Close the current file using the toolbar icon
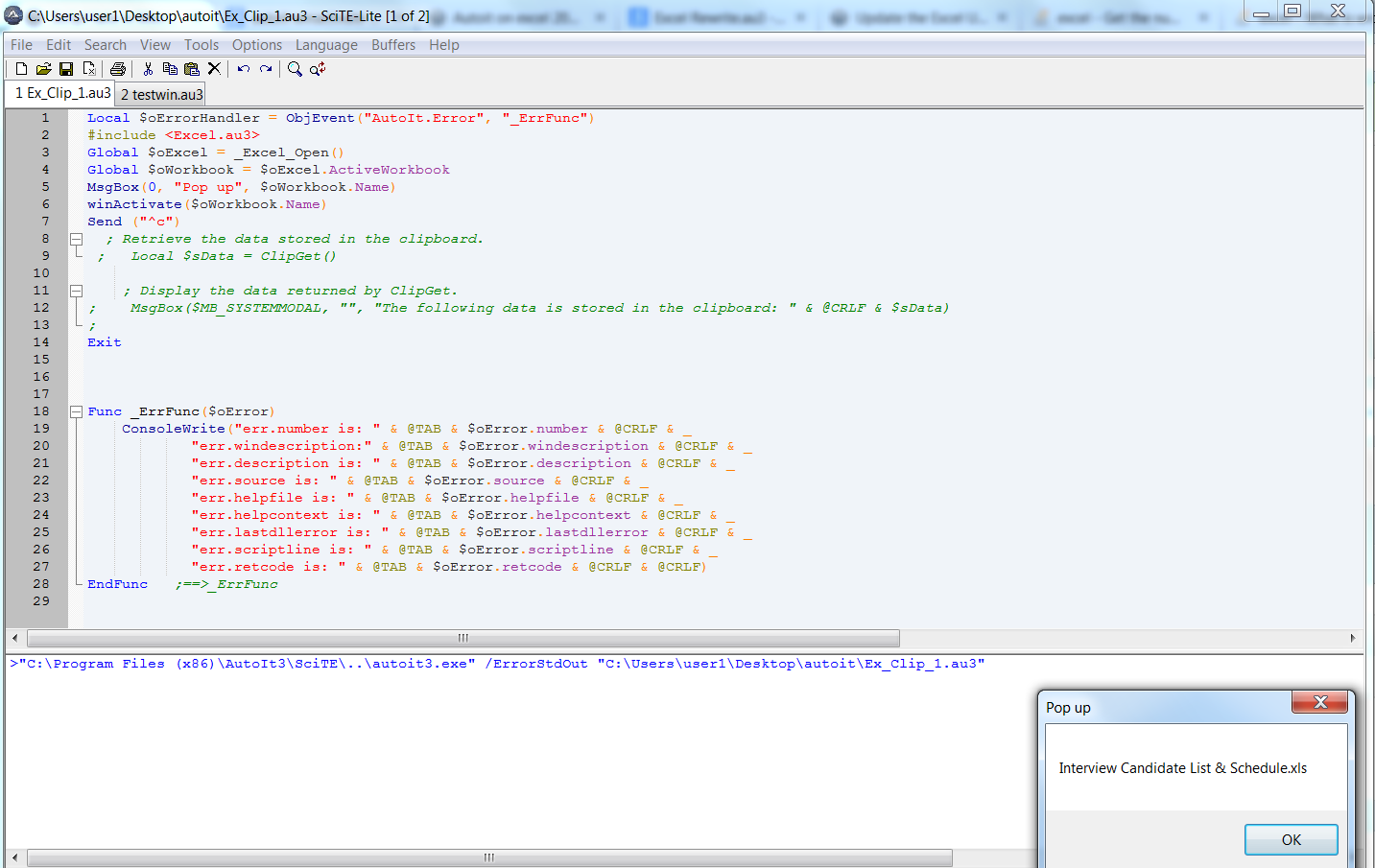This screenshot has width=1375, height=868. pos(89,69)
